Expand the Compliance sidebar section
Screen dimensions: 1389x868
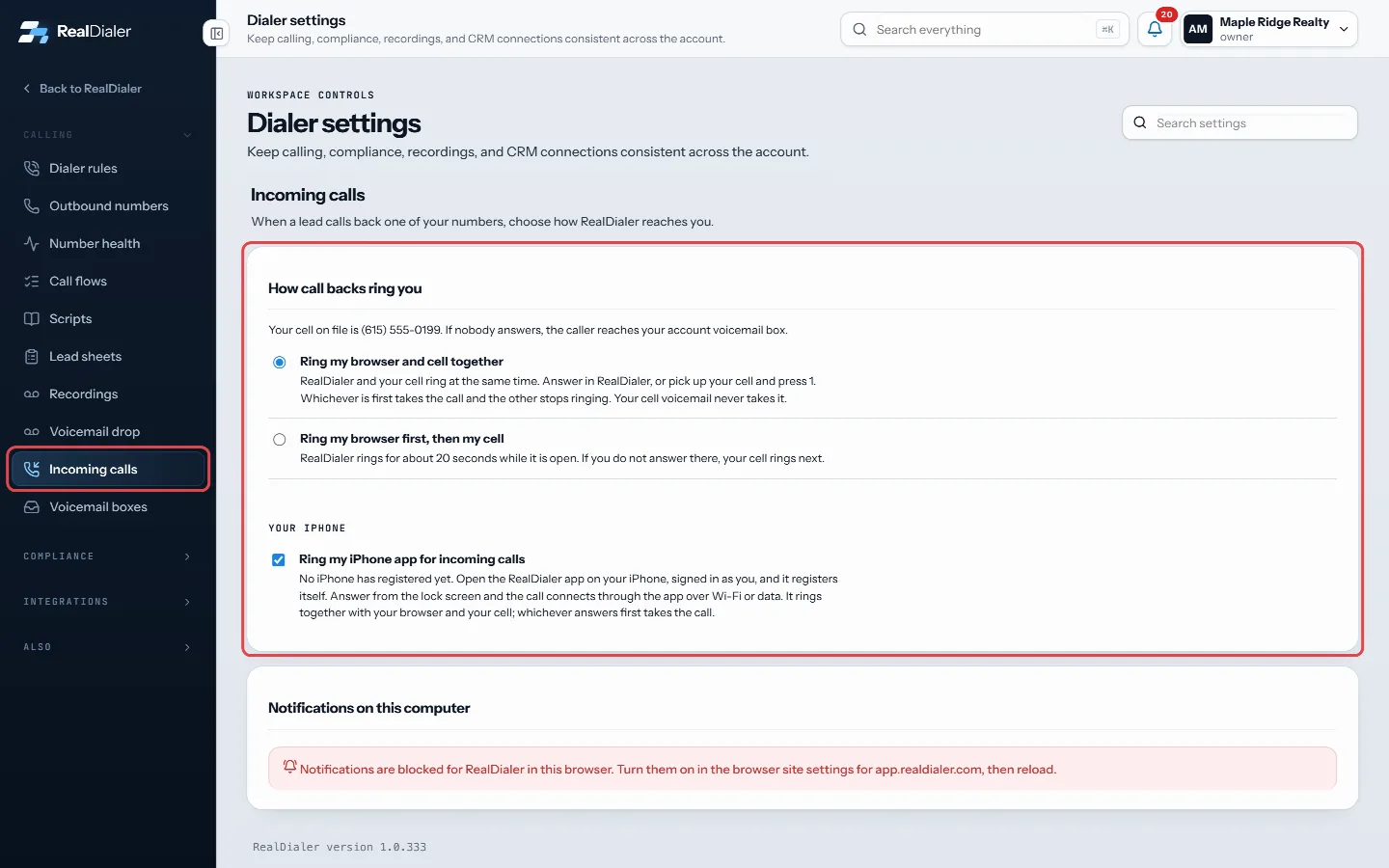(x=108, y=556)
